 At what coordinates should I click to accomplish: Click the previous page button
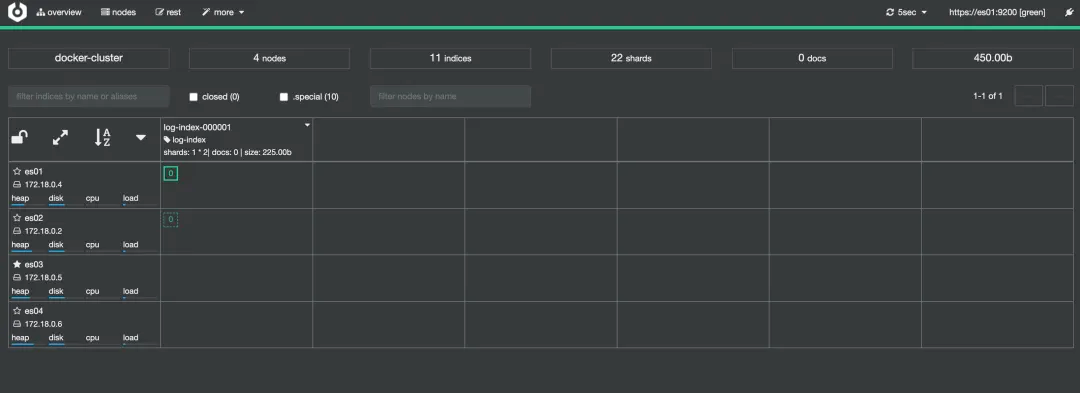pos(1029,96)
